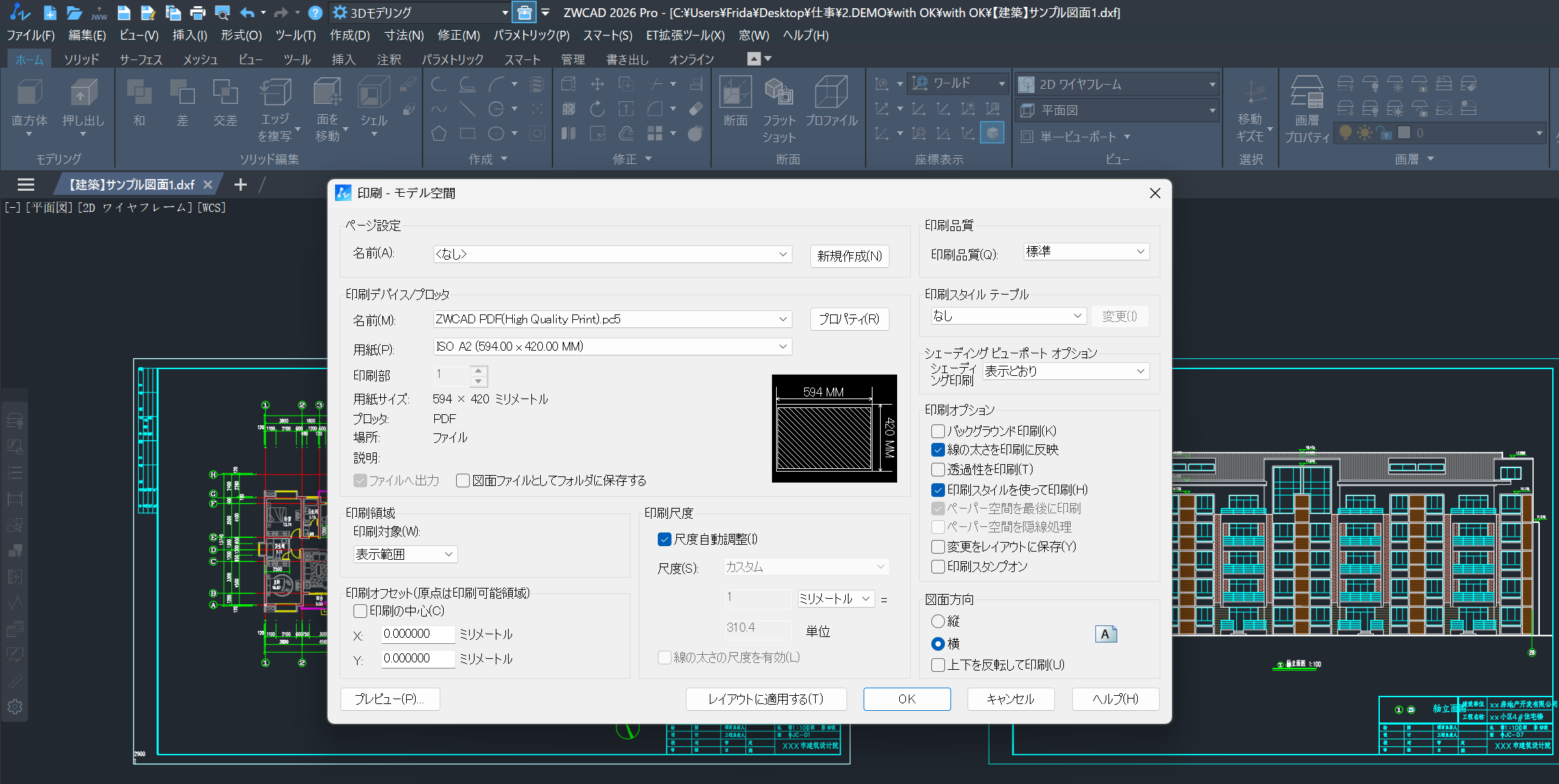
Task: Select the 縦 (portrait) orientation
Action: (937, 621)
